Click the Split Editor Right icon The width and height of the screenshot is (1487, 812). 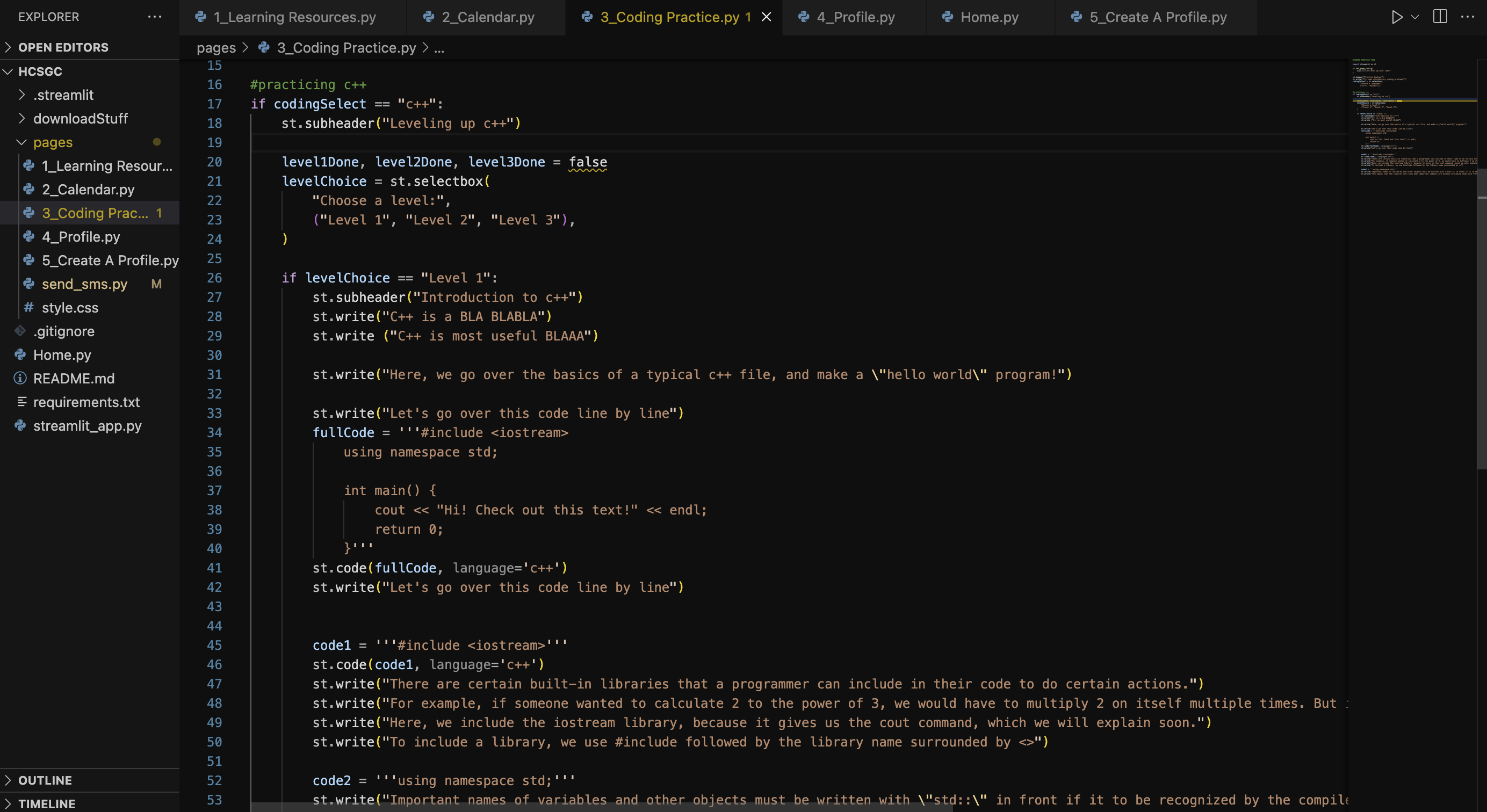[1440, 17]
